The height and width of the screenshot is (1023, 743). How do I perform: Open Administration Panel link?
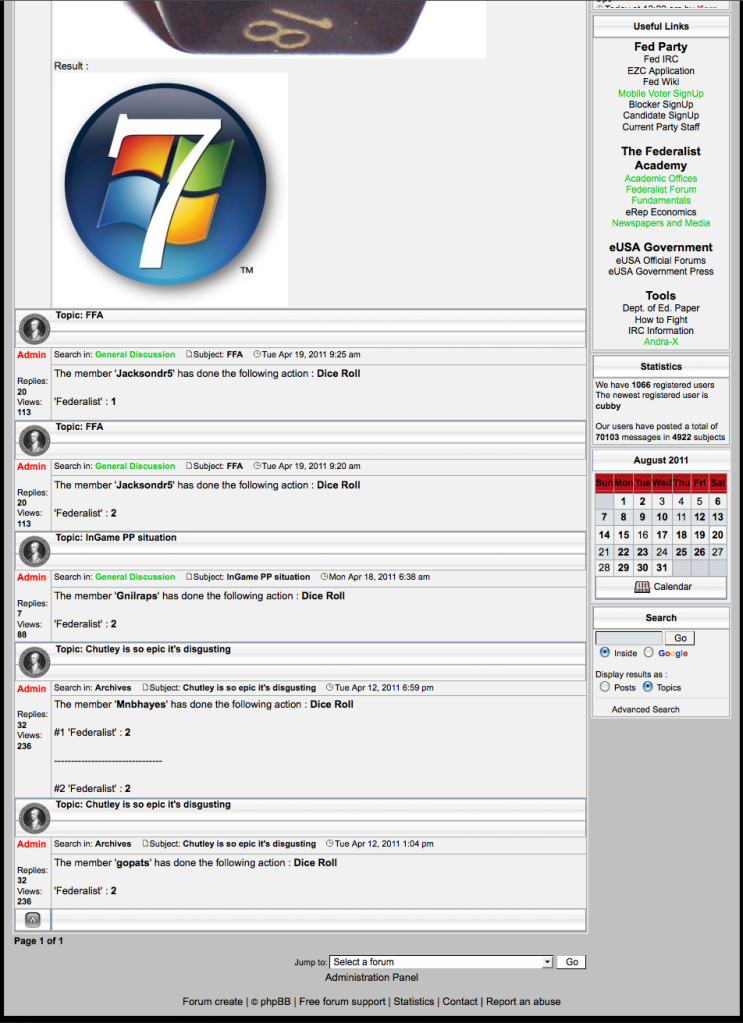coord(372,977)
